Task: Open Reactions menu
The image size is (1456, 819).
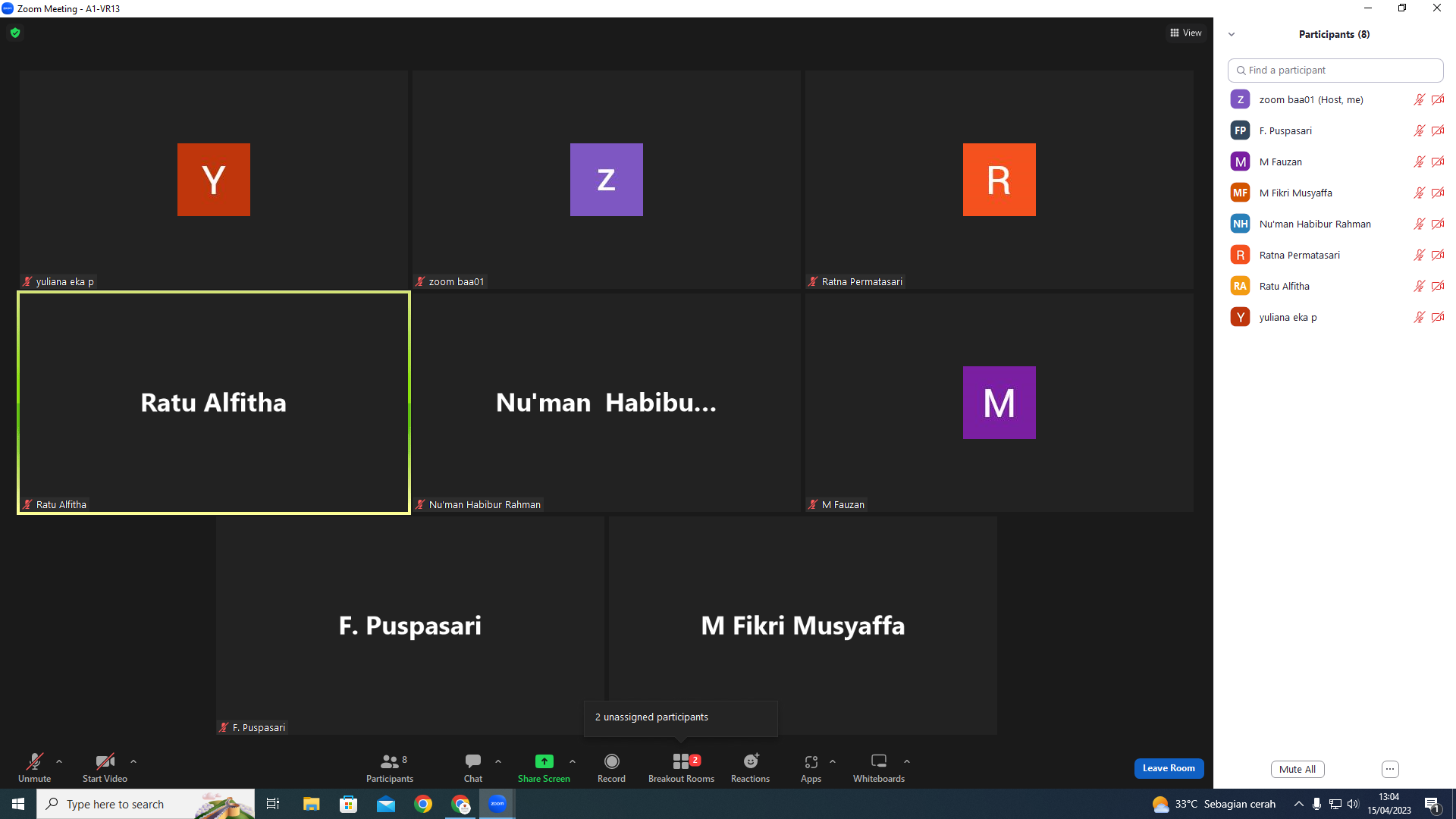Action: (x=750, y=767)
